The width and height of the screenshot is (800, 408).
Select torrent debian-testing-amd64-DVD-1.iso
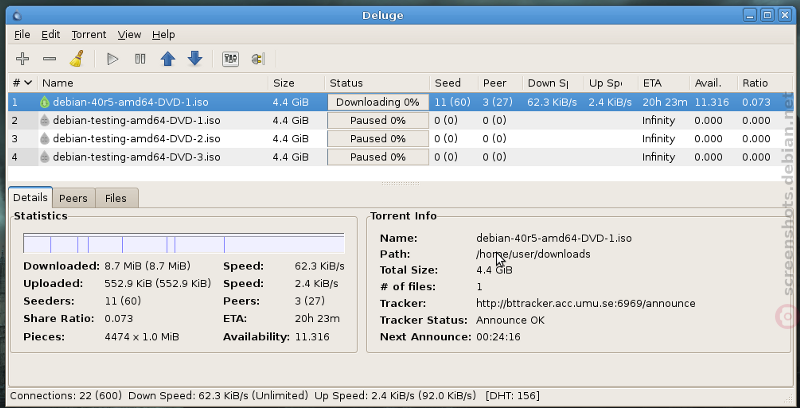tap(399, 120)
